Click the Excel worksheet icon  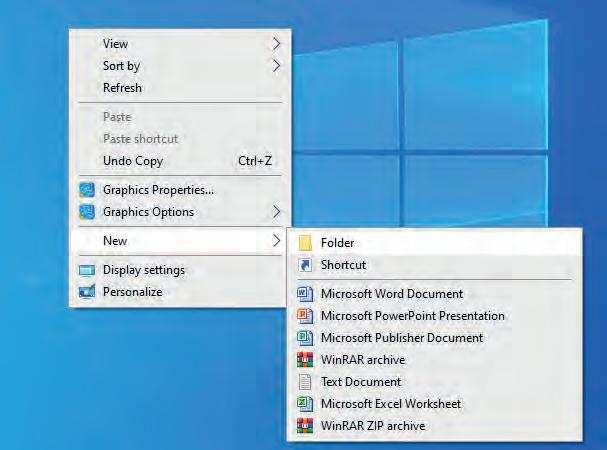click(x=305, y=404)
